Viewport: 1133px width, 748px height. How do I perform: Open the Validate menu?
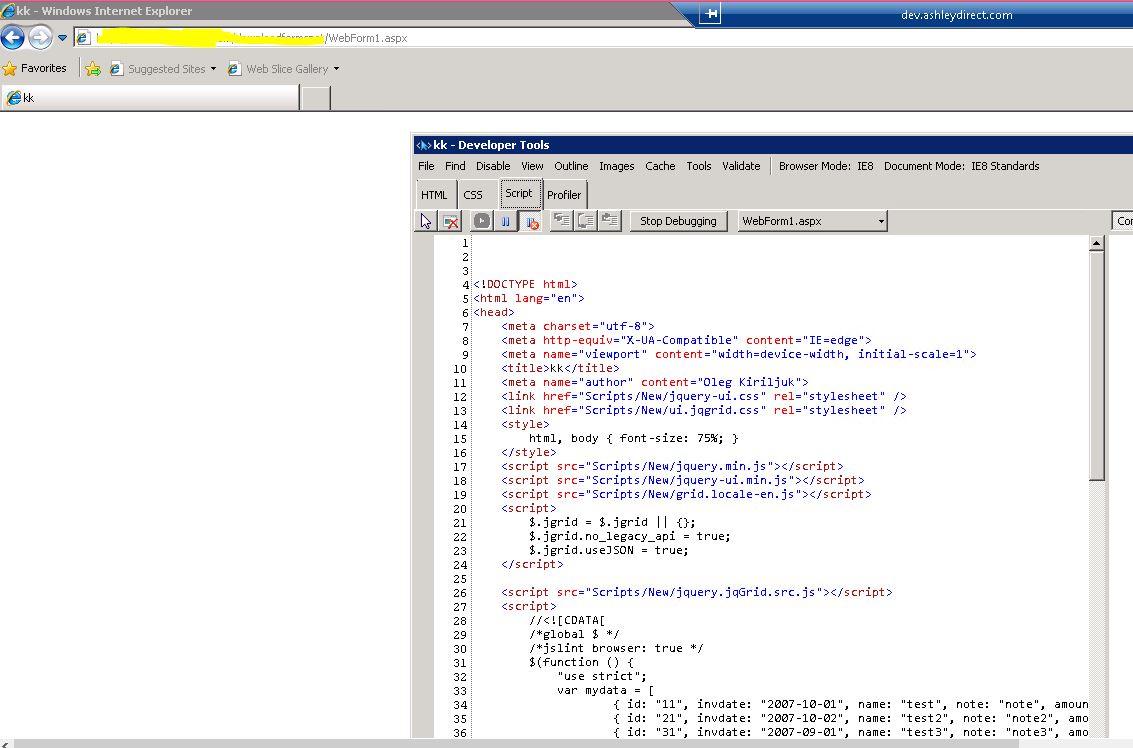[x=741, y=166]
